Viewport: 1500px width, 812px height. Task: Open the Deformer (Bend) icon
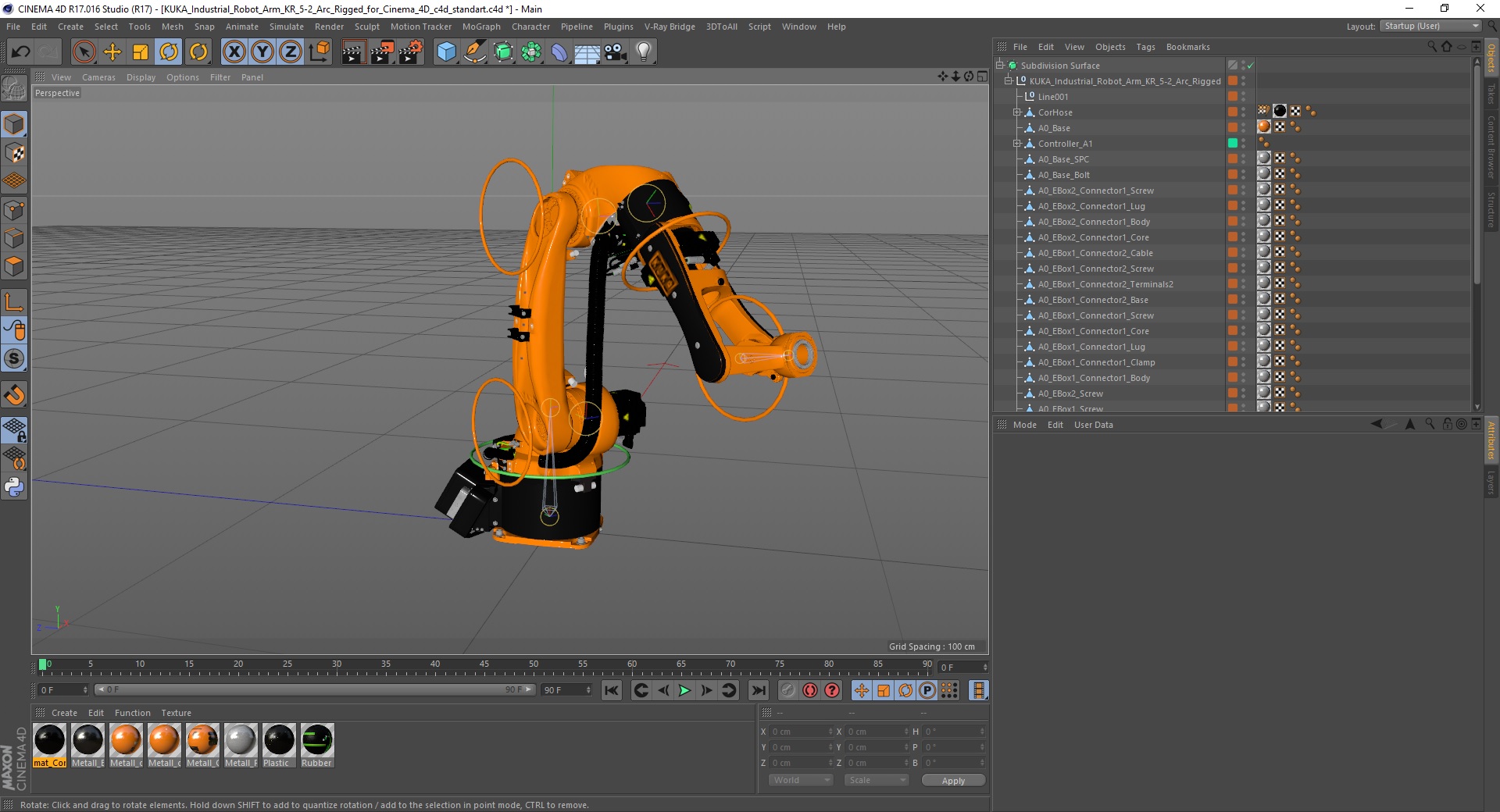coord(559,52)
